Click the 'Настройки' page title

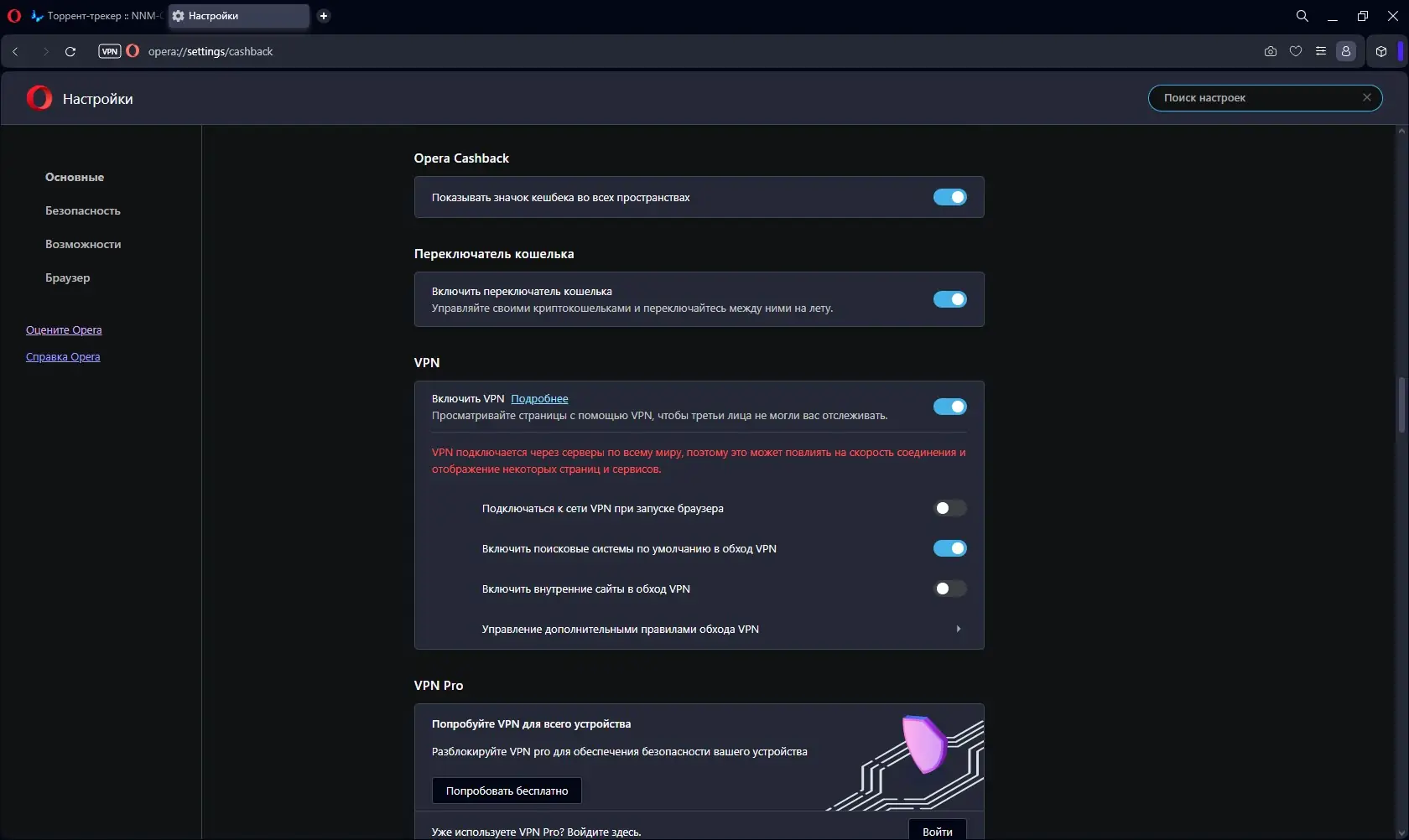coord(98,99)
